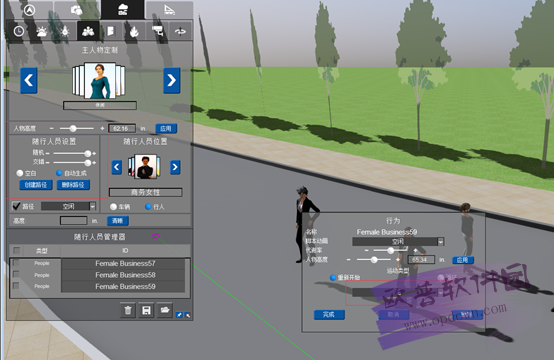This screenshot has width=554, height=360.
Task: Select the sun and clouds weather tool
Action: 42,31
